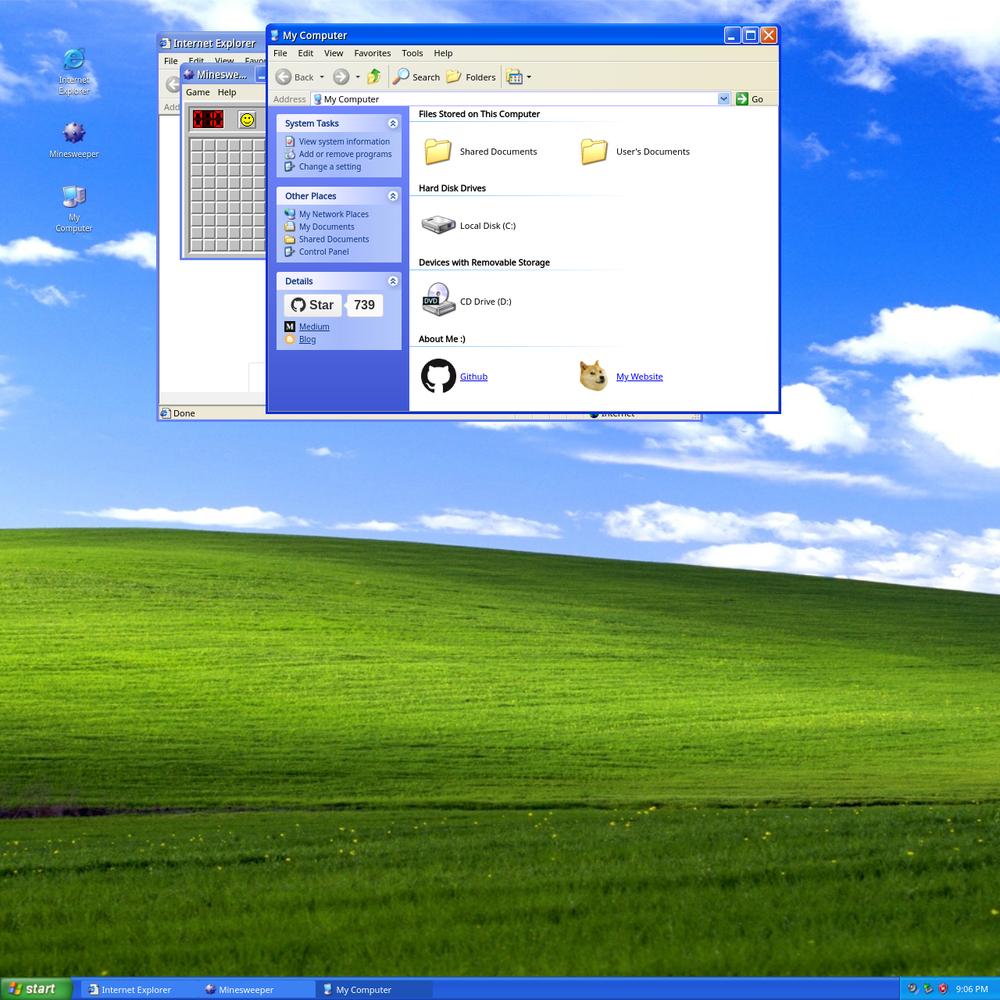Open the Github link under About Me
Viewport: 1000px width, 1000px height.
(474, 377)
